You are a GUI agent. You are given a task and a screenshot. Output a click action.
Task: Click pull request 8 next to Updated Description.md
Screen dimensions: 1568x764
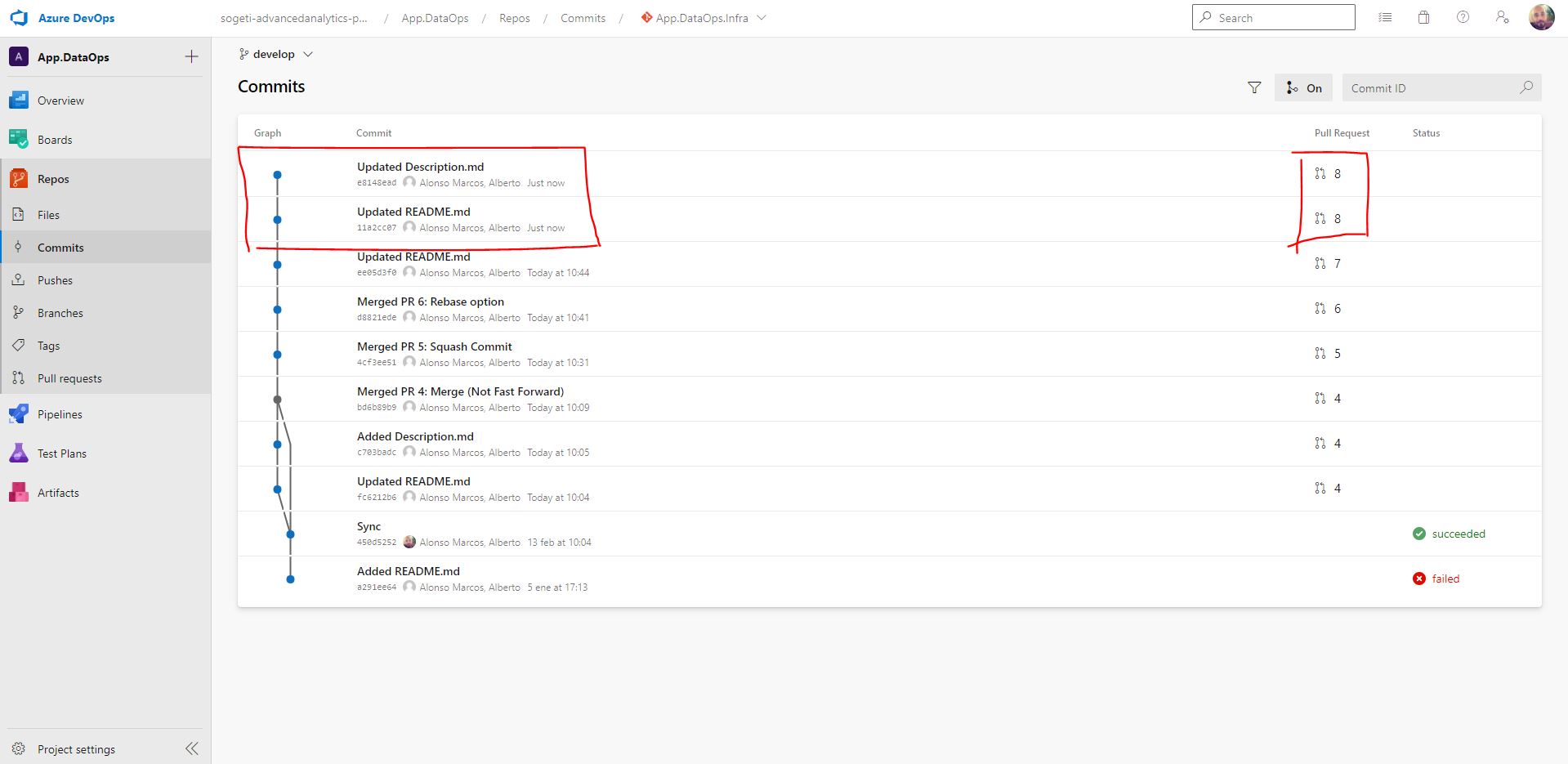1328,173
